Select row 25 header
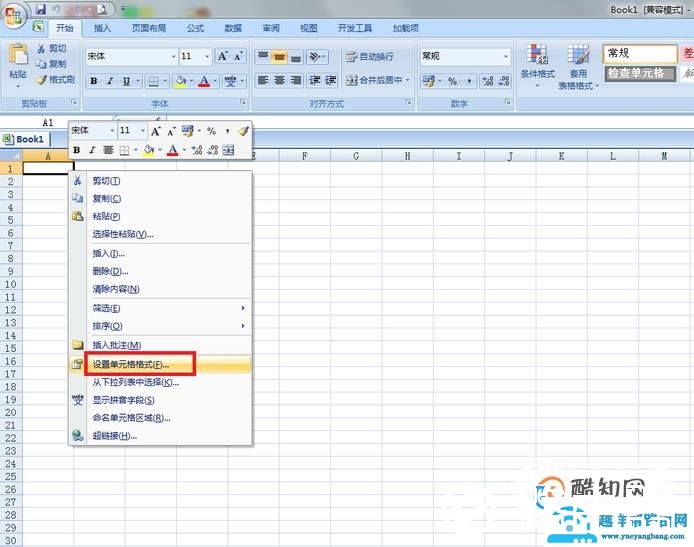Image resolution: width=694 pixels, height=547 pixels. coord(11,477)
